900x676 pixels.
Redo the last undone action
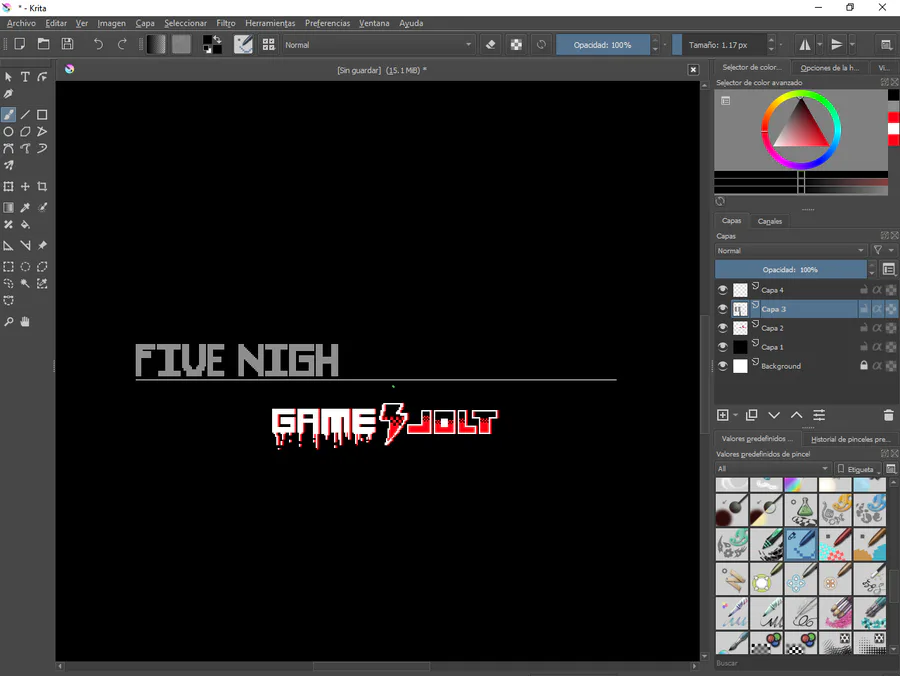point(122,44)
